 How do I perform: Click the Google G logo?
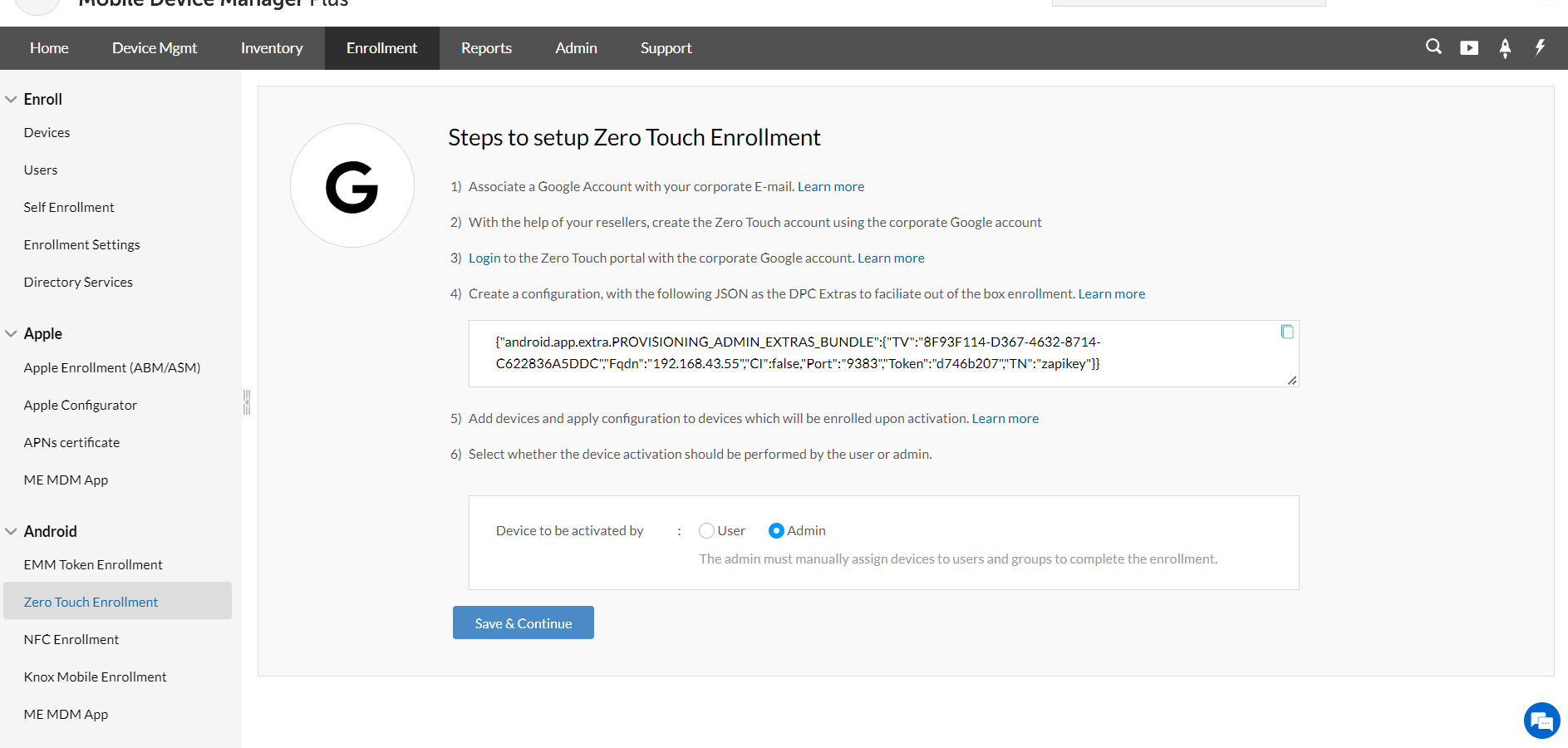tap(352, 186)
